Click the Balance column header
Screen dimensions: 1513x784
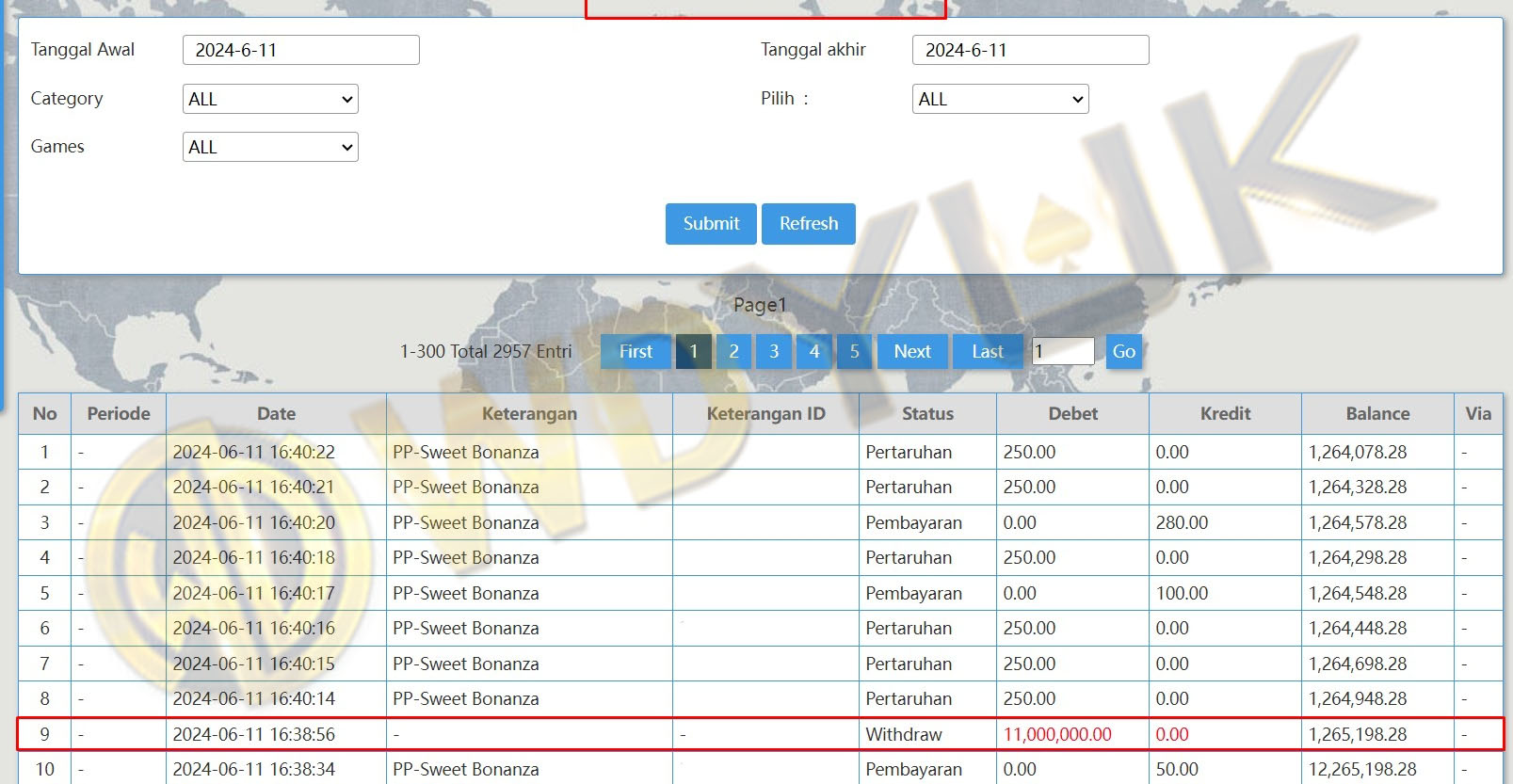click(1378, 413)
